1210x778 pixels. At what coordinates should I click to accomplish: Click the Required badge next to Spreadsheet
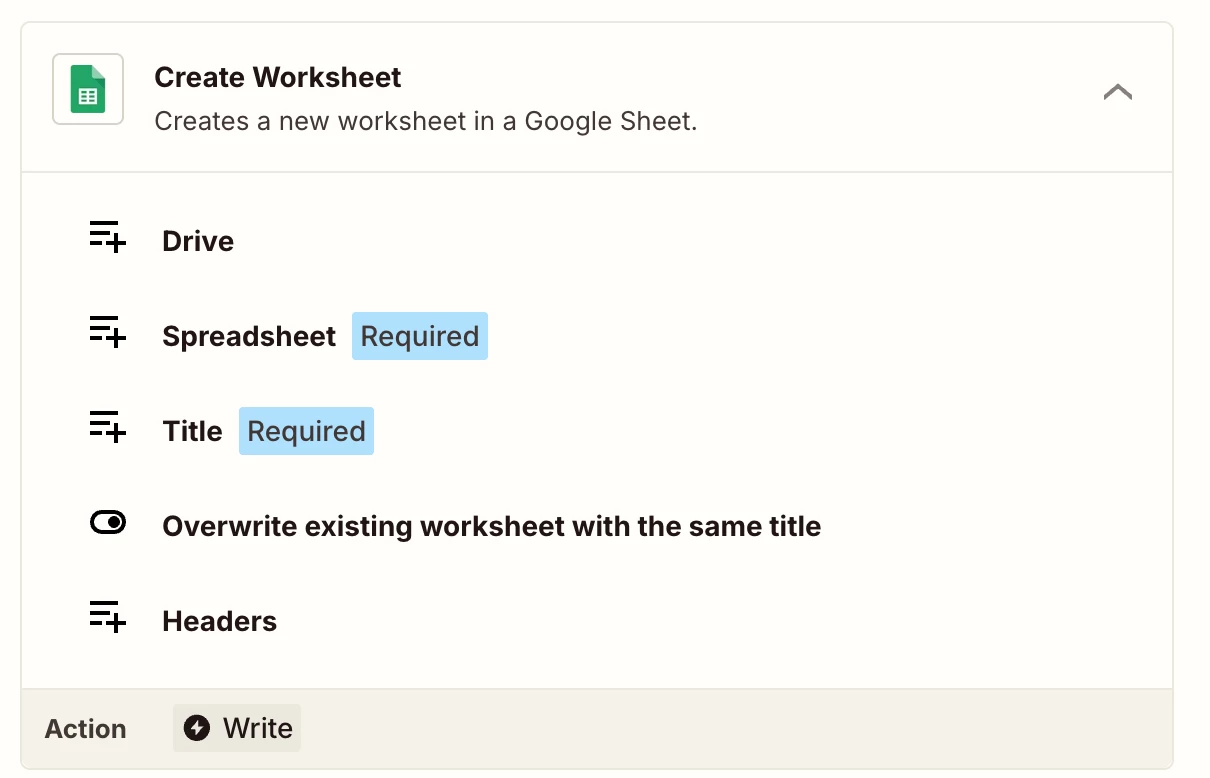[x=420, y=336]
